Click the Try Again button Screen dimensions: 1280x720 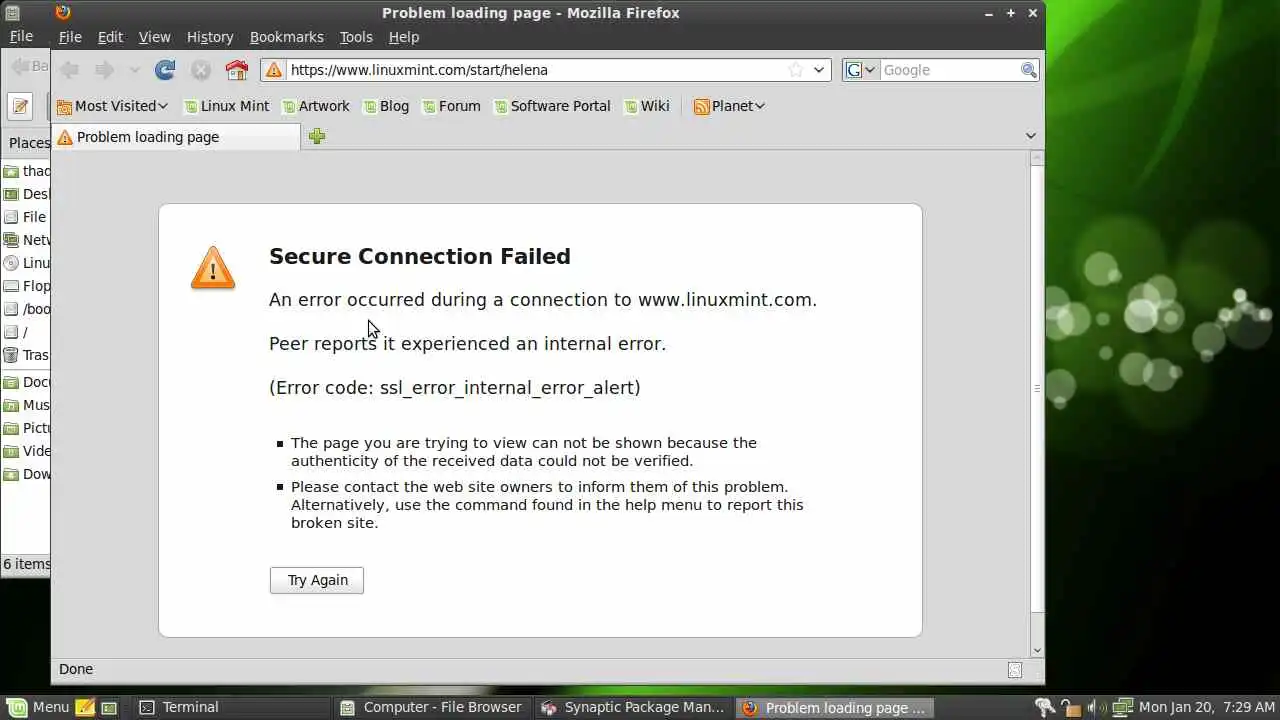click(317, 580)
